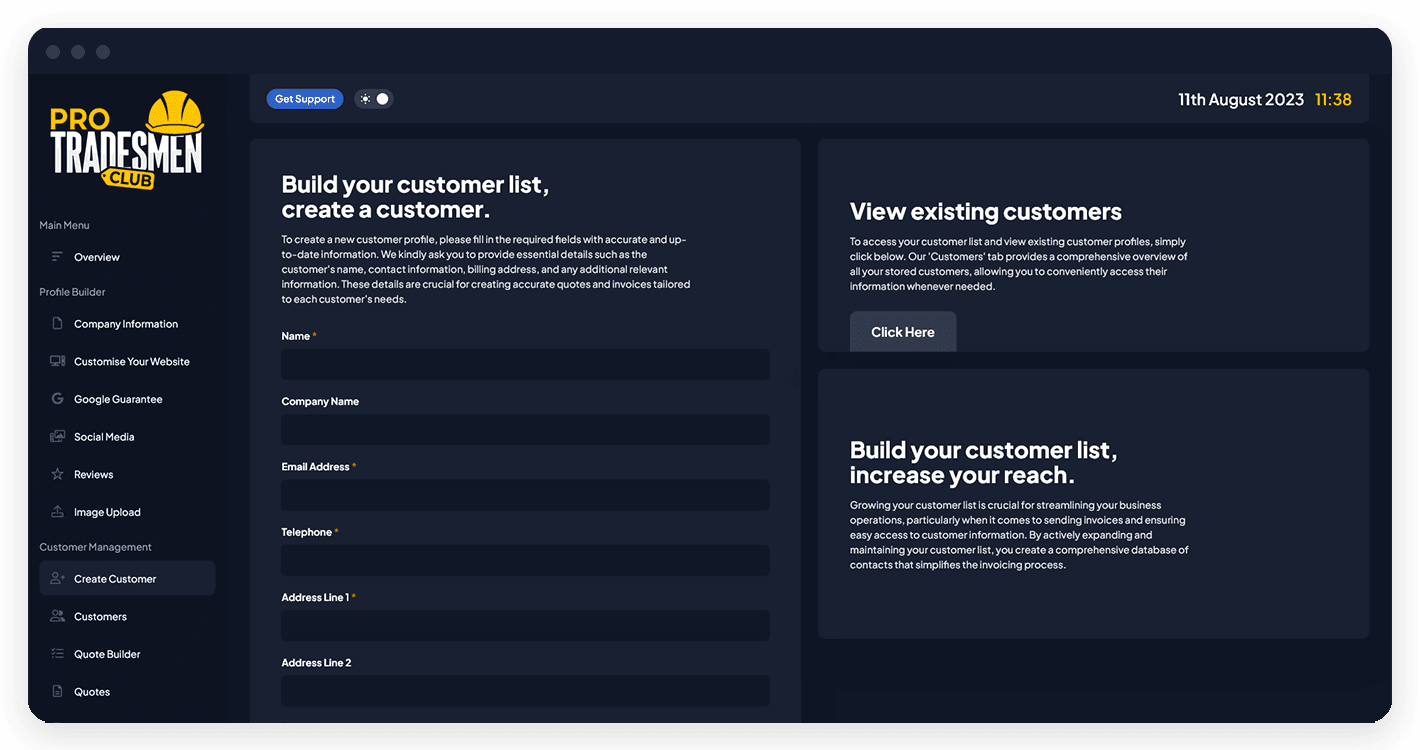Click the Google Guarantee G icon
The image size is (1420, 750).
pos(57,399)
